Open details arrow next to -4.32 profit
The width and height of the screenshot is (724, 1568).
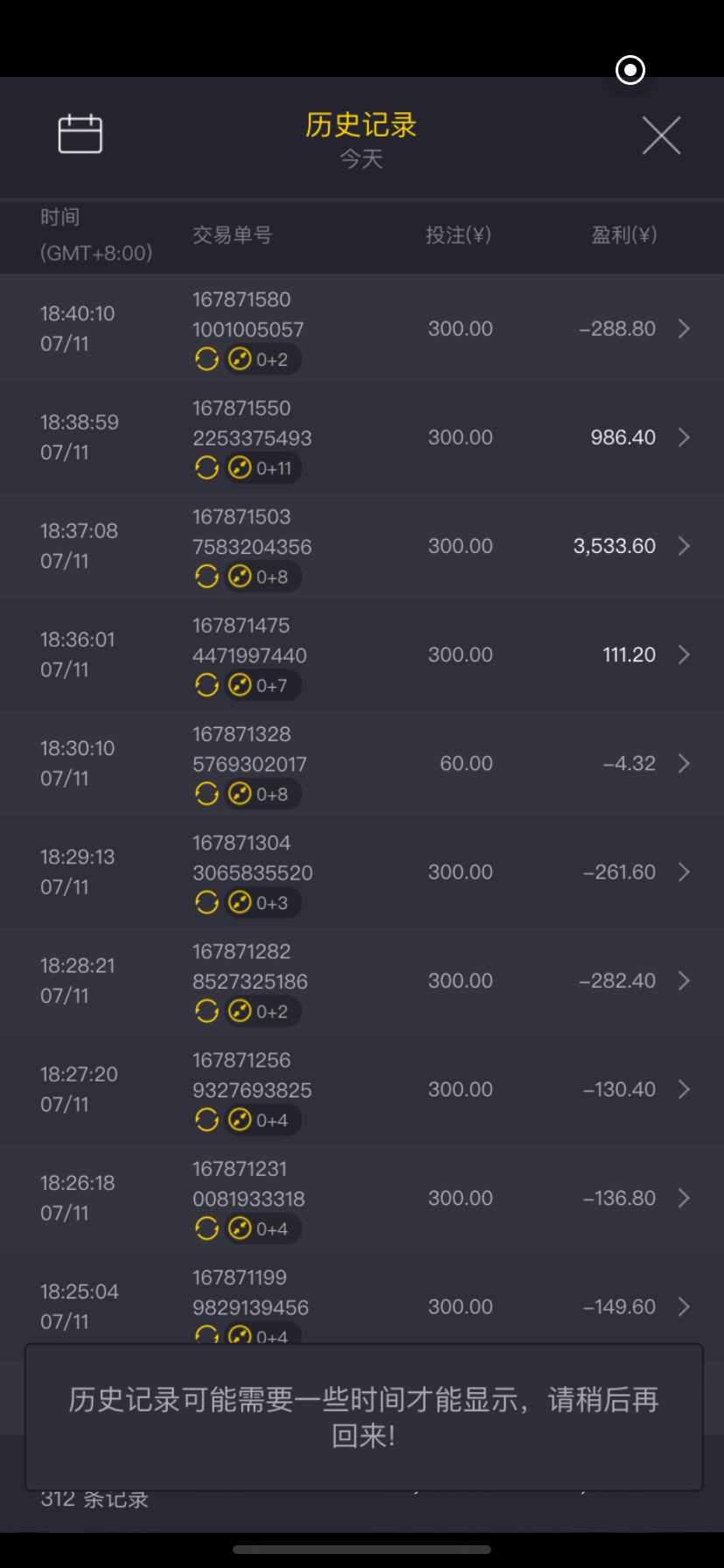pos(685,763)
